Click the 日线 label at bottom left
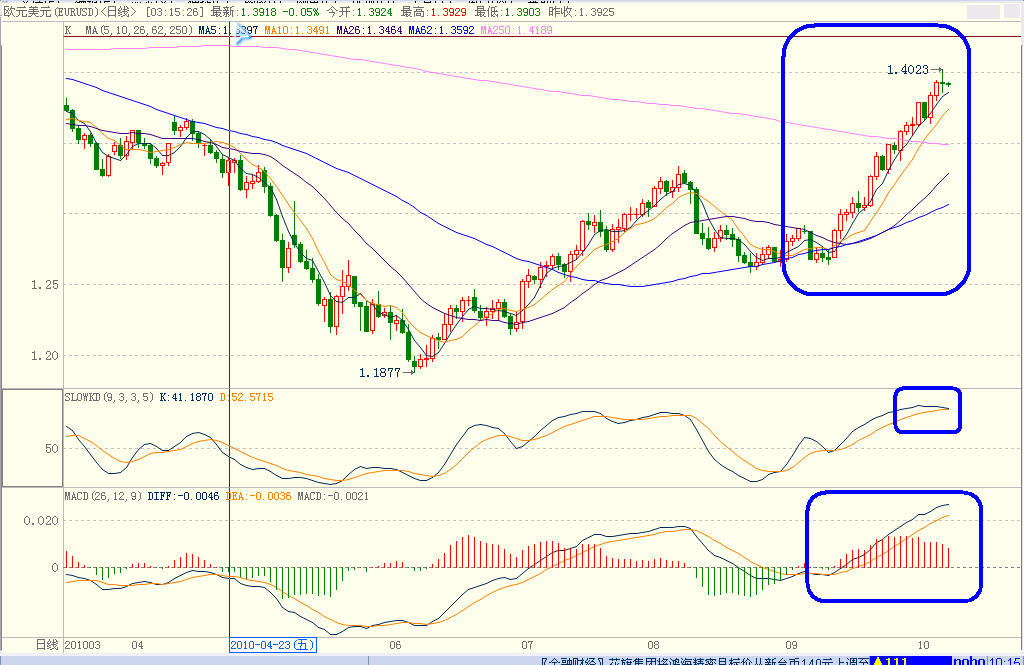This screenshot has height=665, width=1024. click(x=46, y=645)
